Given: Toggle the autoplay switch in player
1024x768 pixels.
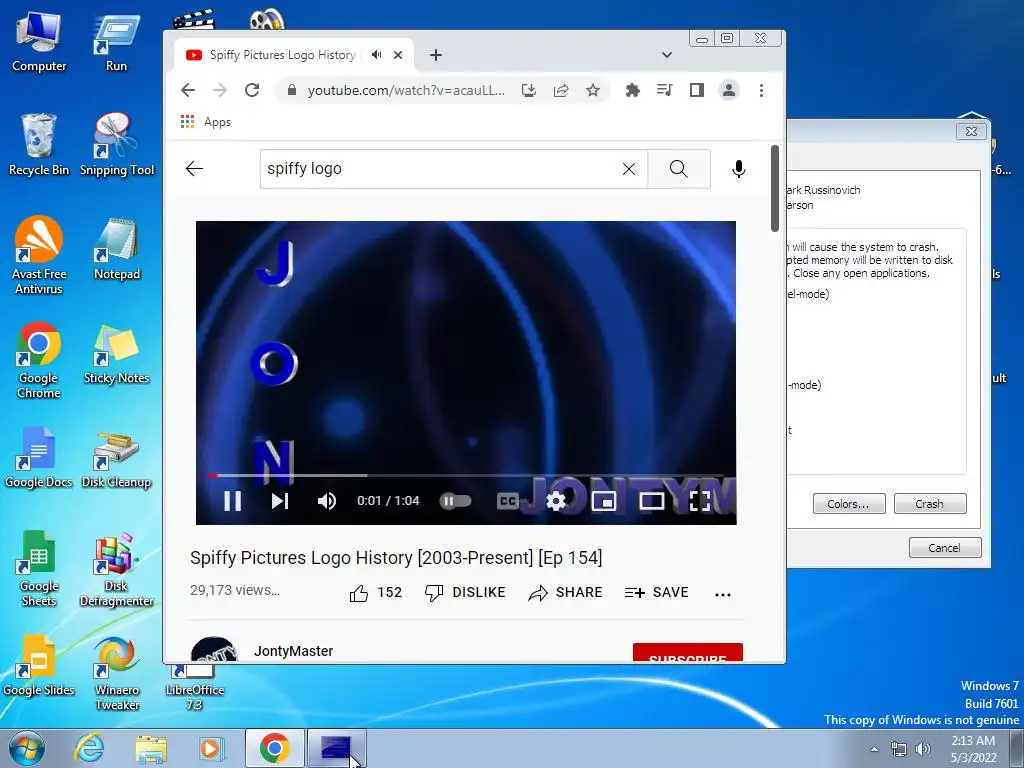Looking at the screenshot, I should [455, 501].
